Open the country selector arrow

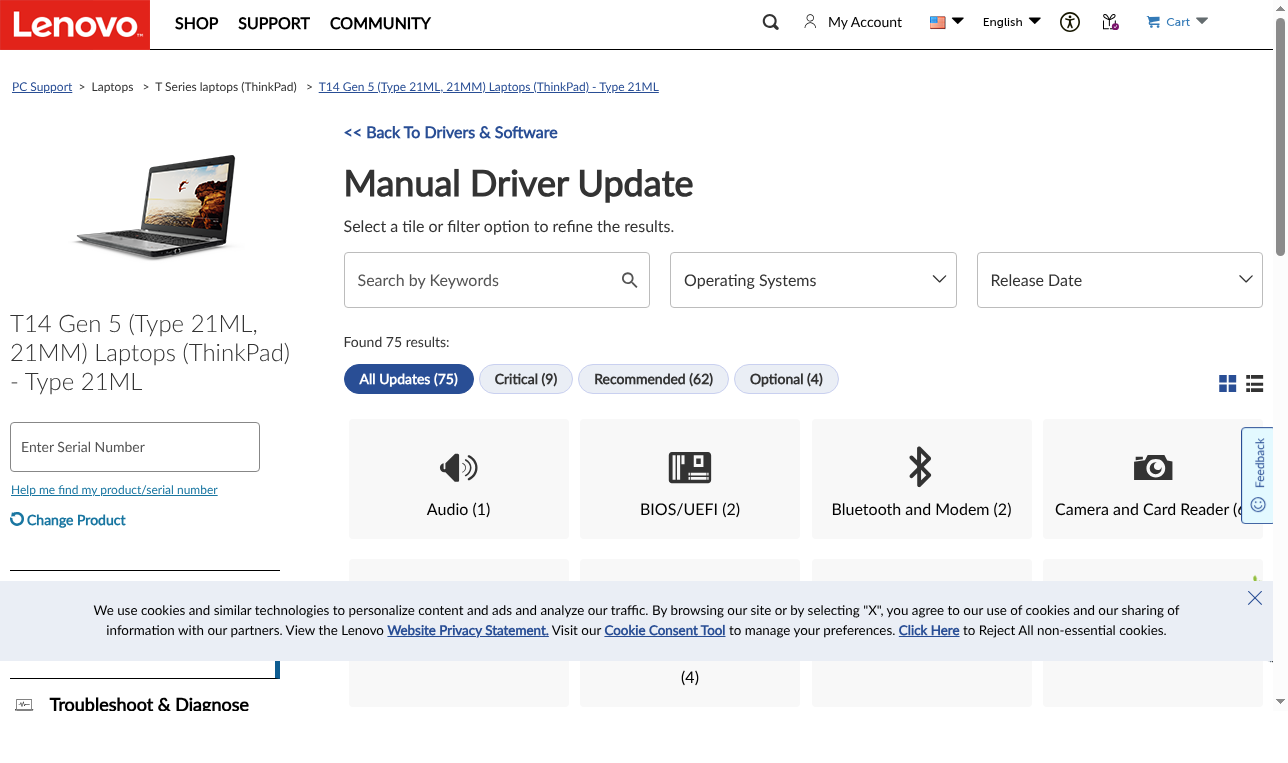958,21
